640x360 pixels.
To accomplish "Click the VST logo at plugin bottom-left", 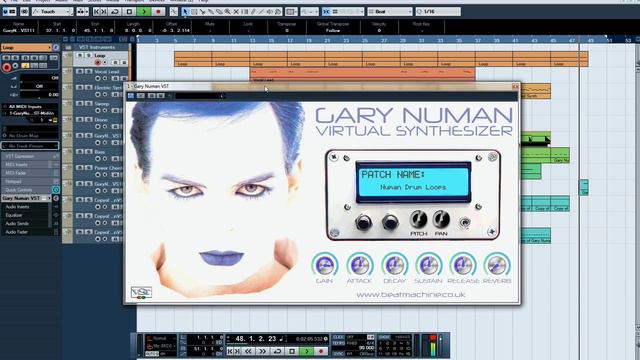I will (141, 293).
